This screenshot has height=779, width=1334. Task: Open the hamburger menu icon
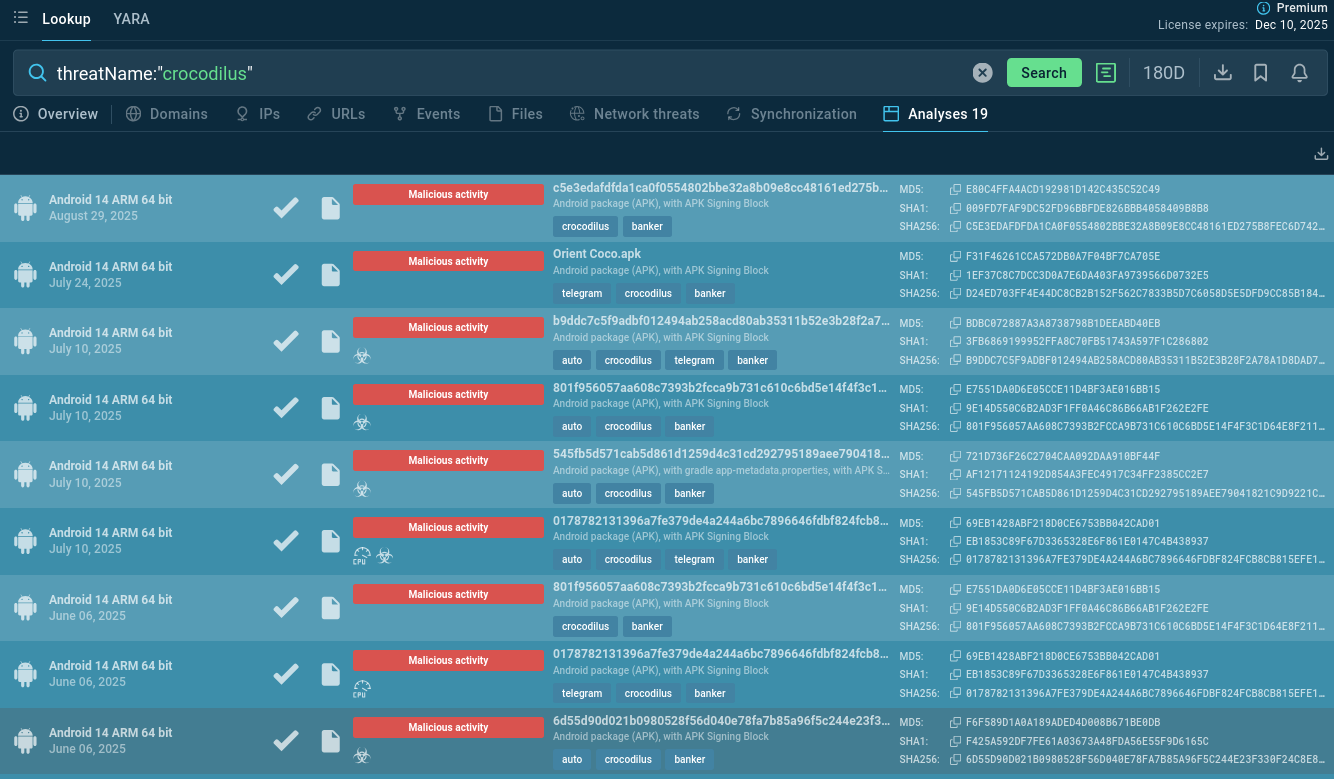click(21, 18)
